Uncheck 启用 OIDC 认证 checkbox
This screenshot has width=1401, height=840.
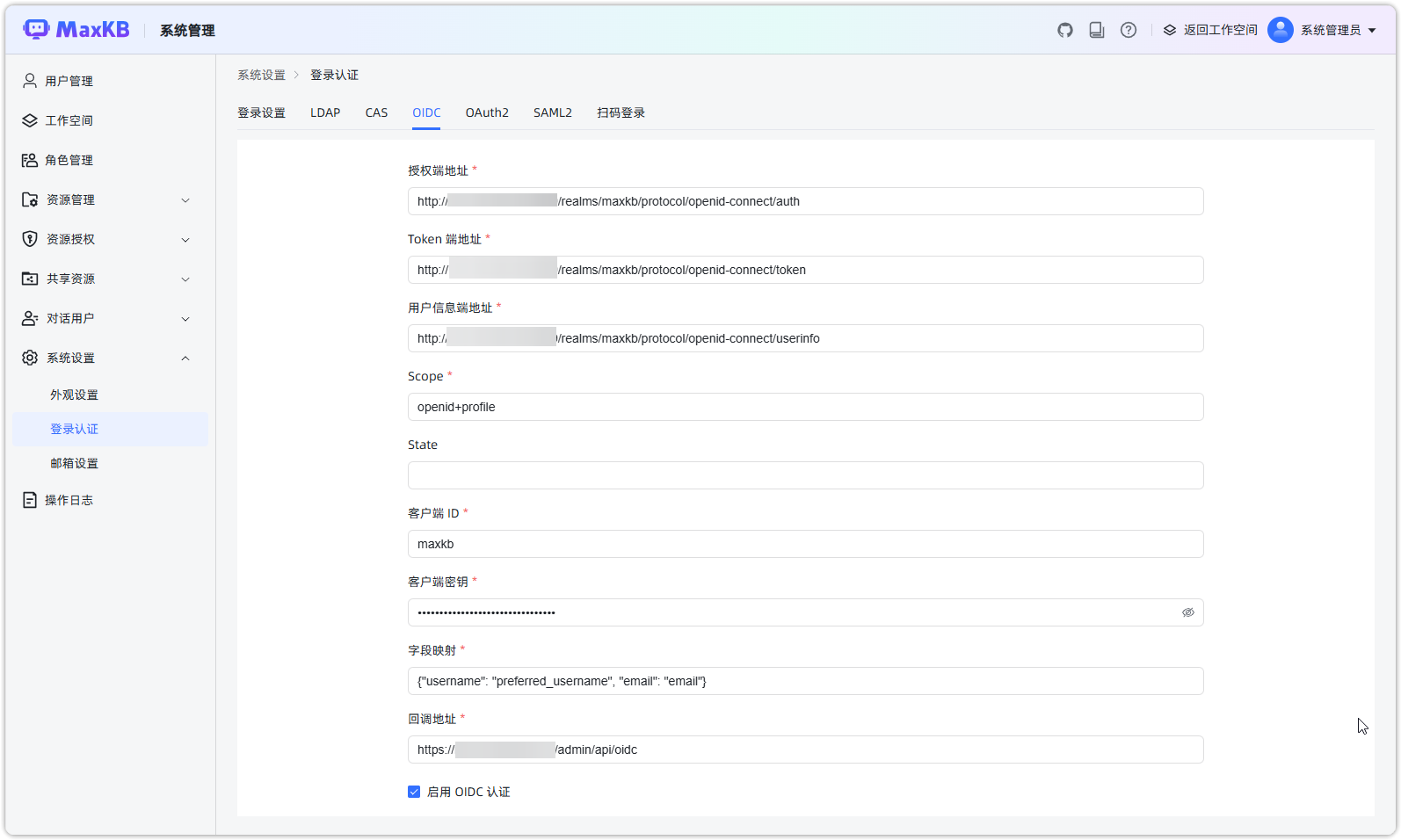[x=414, y=792]
